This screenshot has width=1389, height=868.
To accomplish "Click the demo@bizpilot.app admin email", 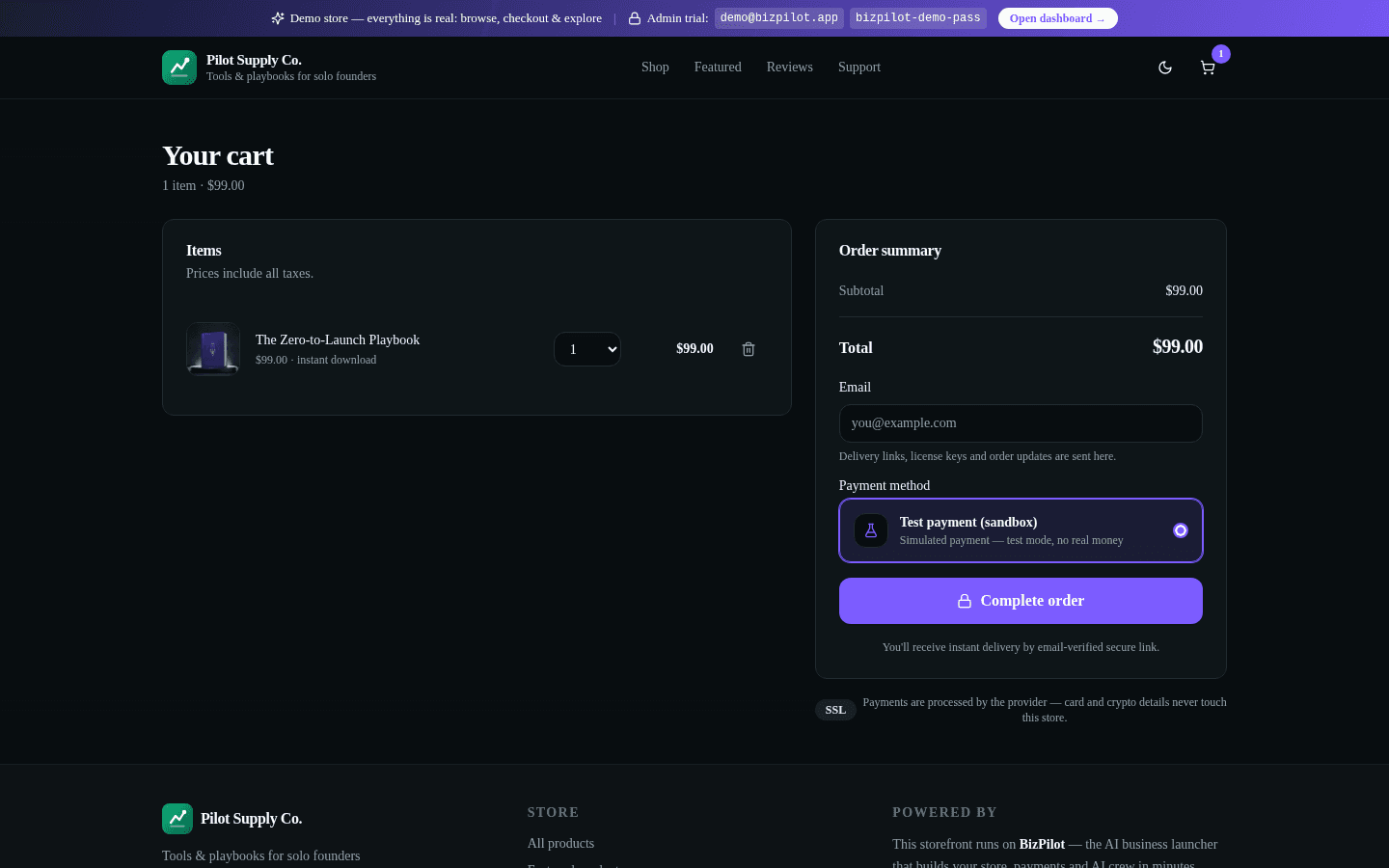I will [779, 18].
